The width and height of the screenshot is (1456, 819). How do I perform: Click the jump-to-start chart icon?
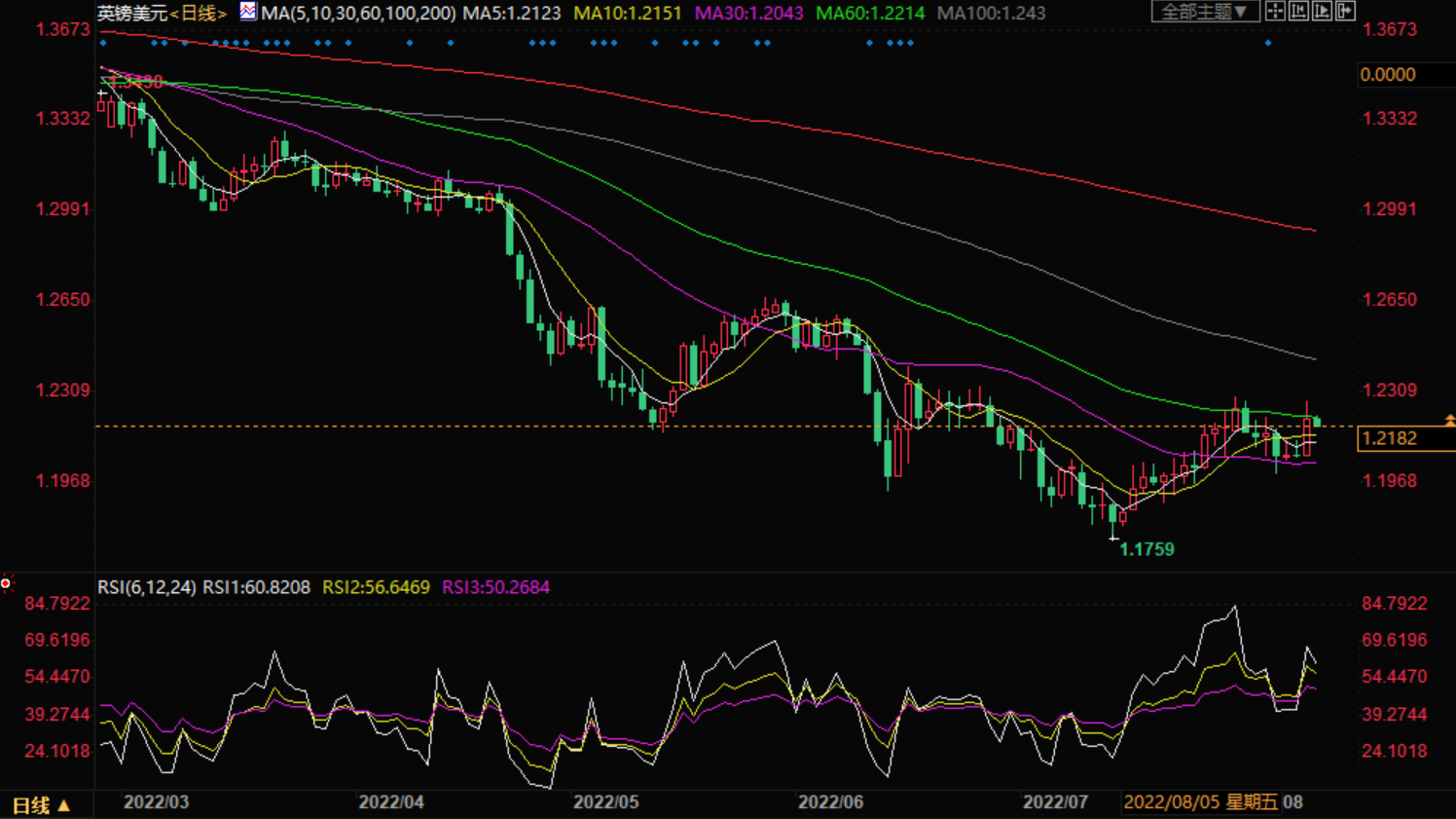(1297, 12)
